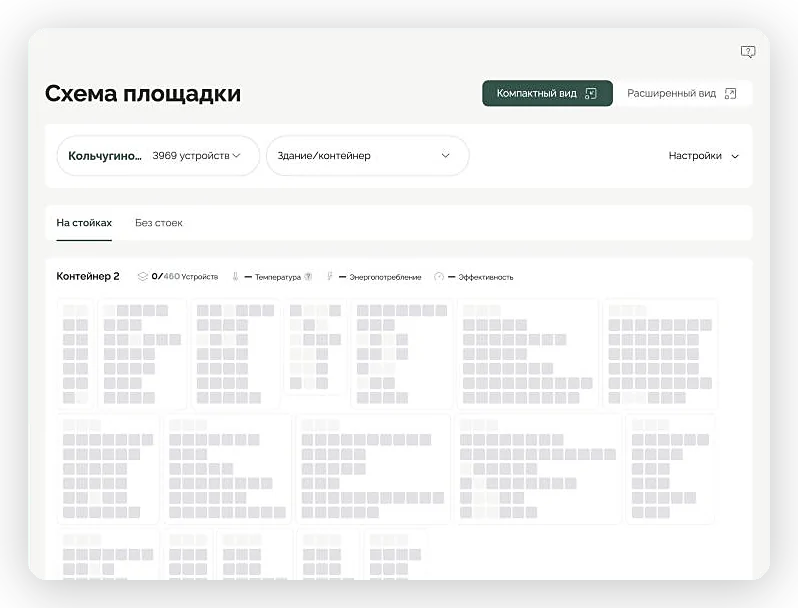Click the Температура help question icon

click(x=308, y=277)
